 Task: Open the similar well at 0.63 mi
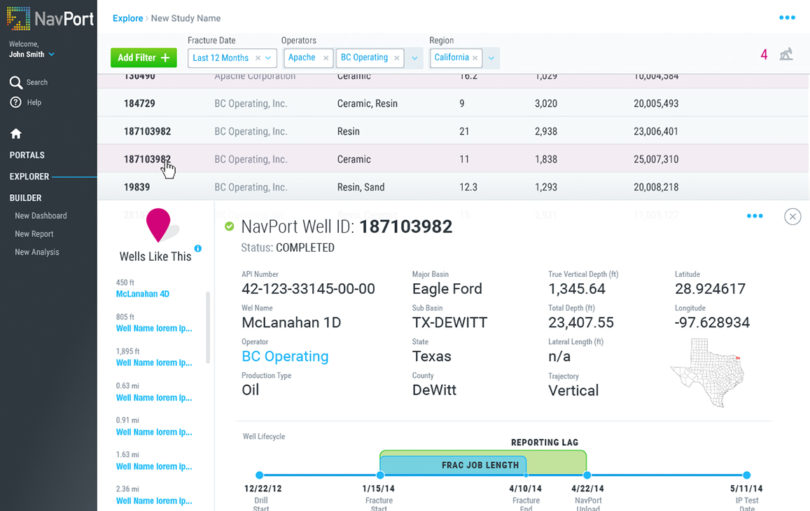point(154,398)
